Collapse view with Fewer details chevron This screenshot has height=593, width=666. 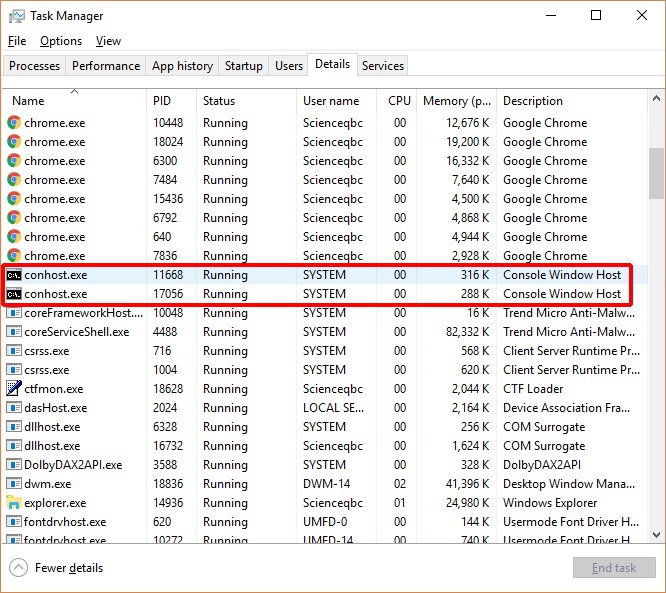(18, 568)
